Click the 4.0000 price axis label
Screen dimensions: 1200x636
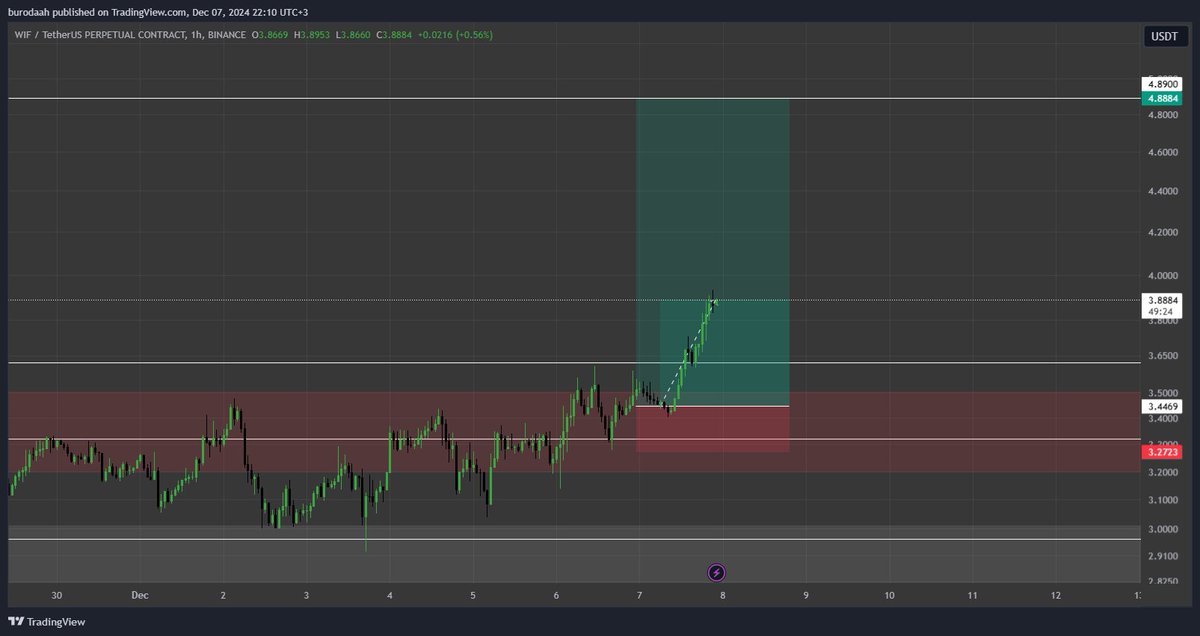pos(1162,276)
